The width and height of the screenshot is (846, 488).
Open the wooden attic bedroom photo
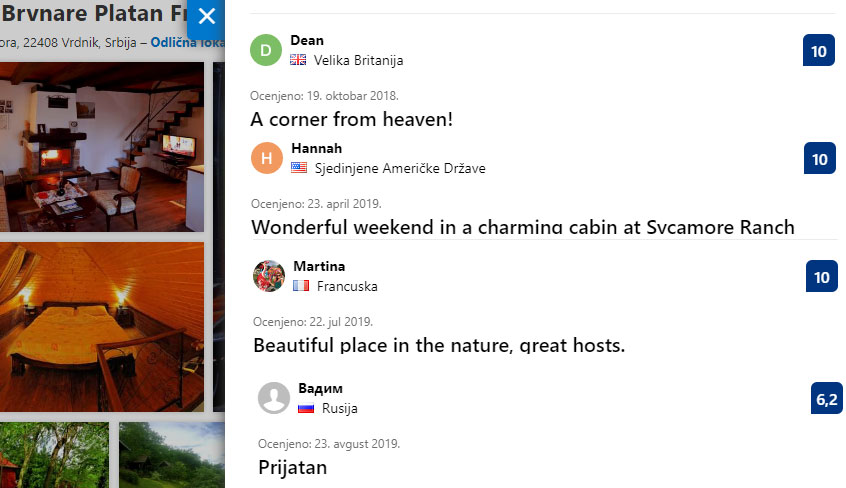(x=100, y=325)
